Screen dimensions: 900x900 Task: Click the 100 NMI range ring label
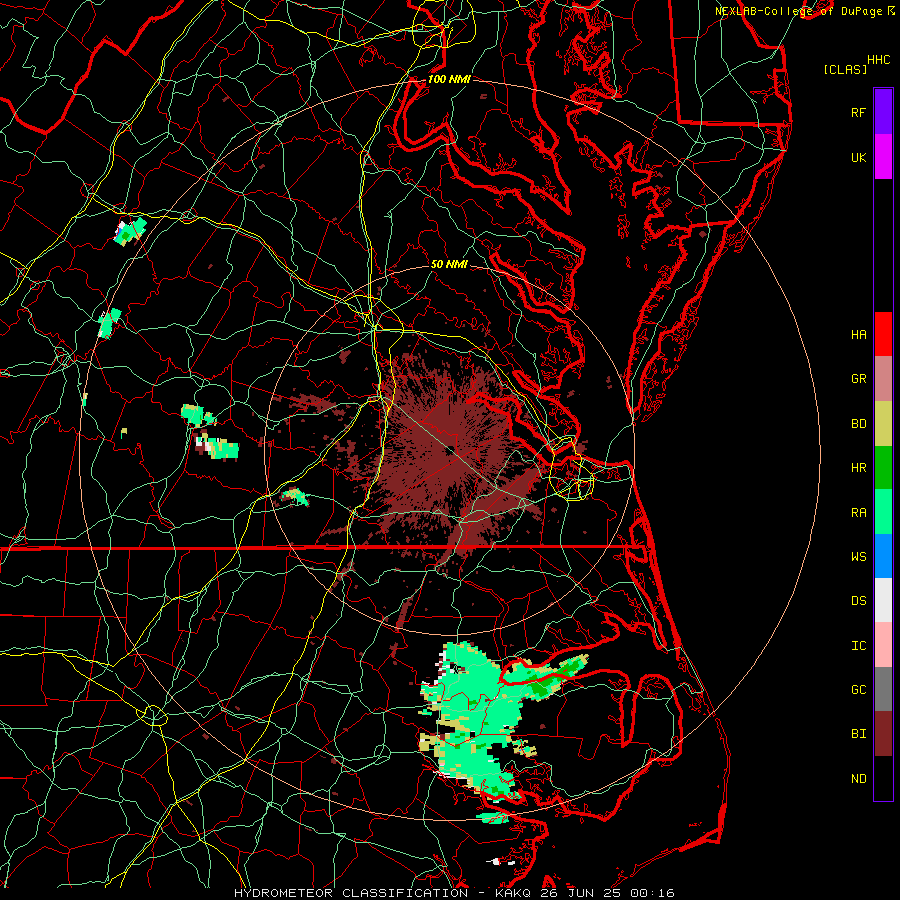tap(449, 79)
